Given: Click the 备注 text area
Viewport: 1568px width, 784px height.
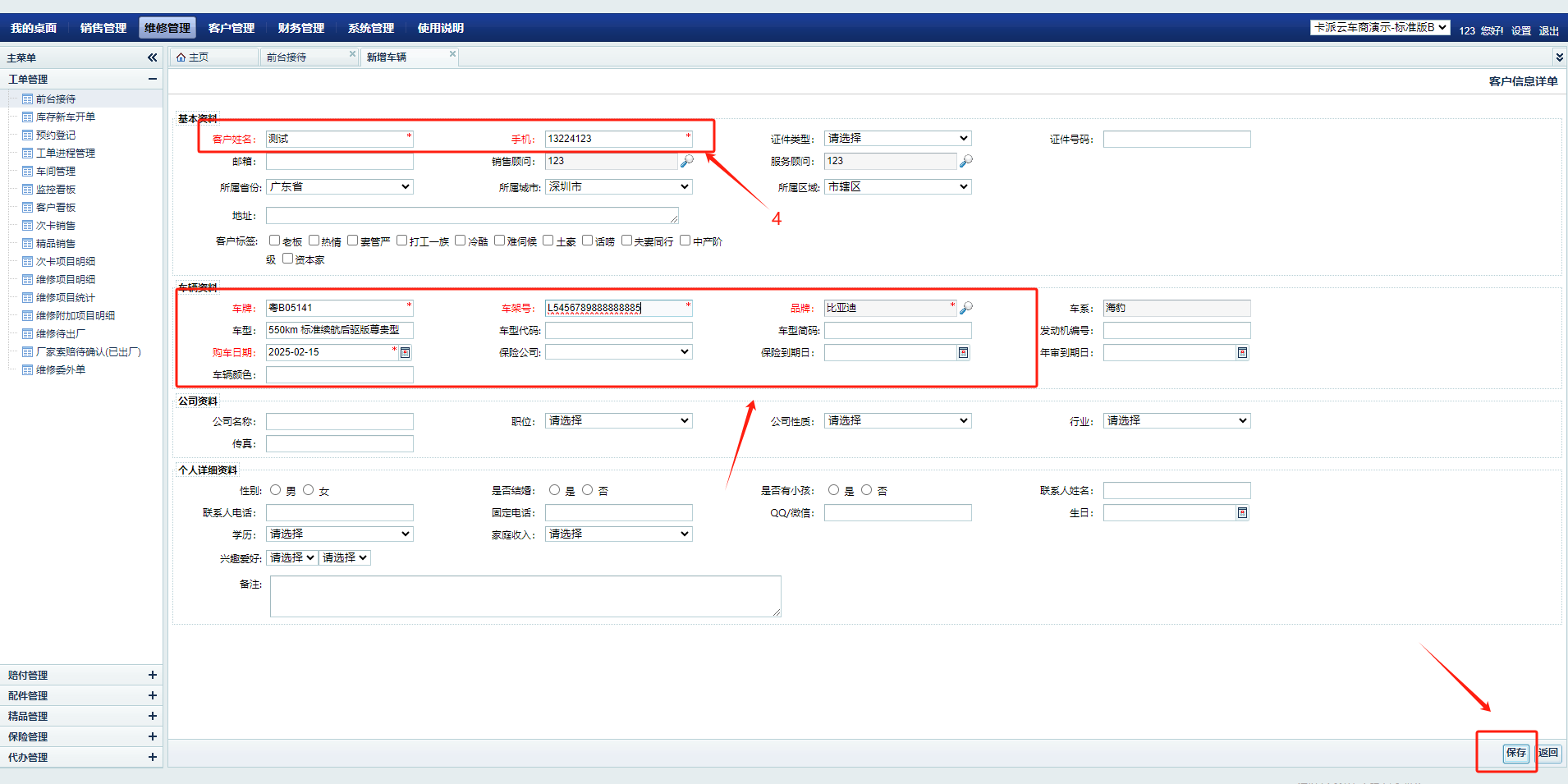Looking at the screenshot, I should pyautogui.click(x=525, y=596).
